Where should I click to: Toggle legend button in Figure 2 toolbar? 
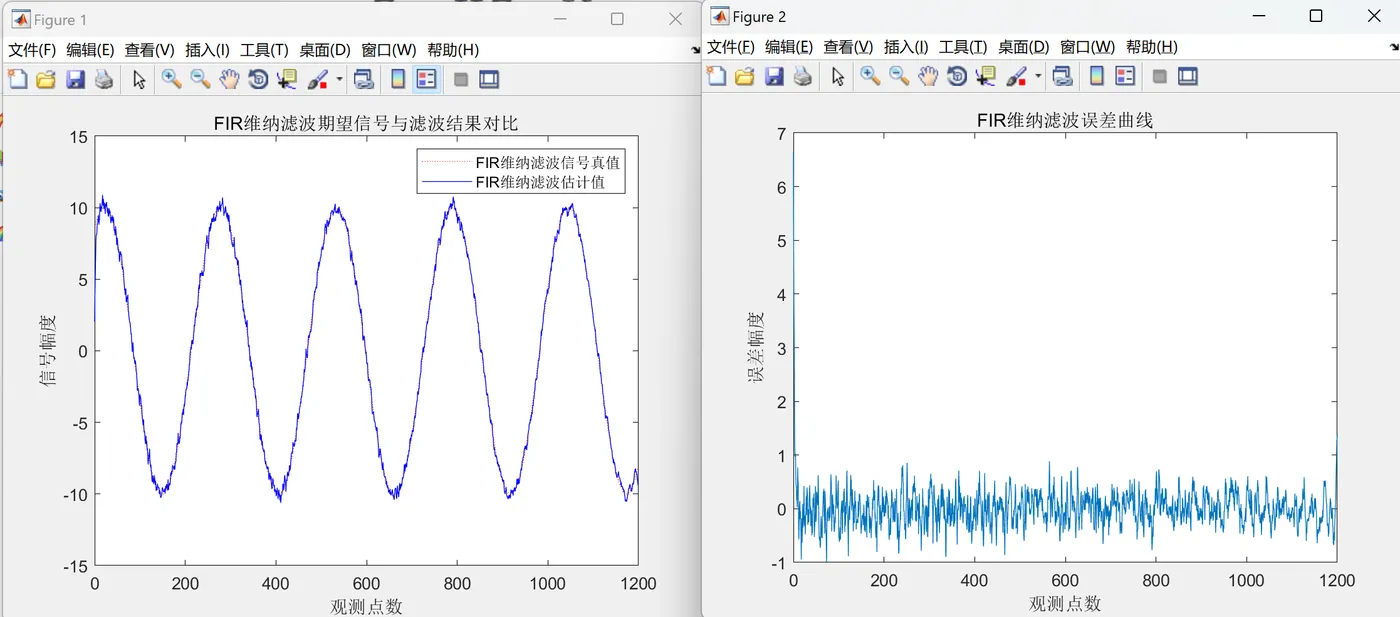tap(1126, 76)
